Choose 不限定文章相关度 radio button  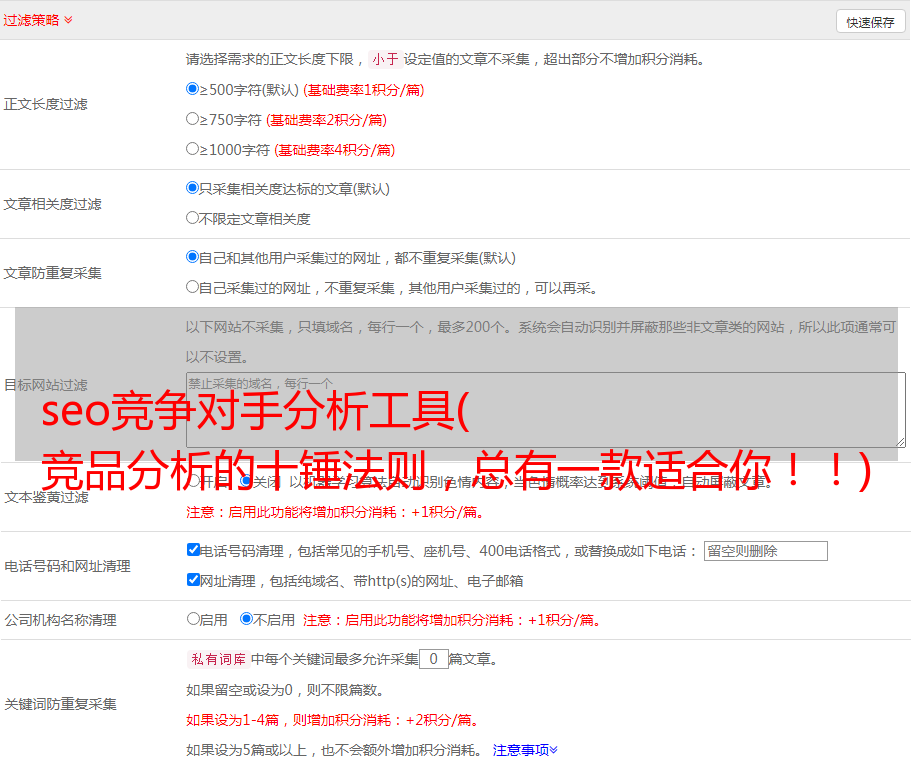(192, 218)
